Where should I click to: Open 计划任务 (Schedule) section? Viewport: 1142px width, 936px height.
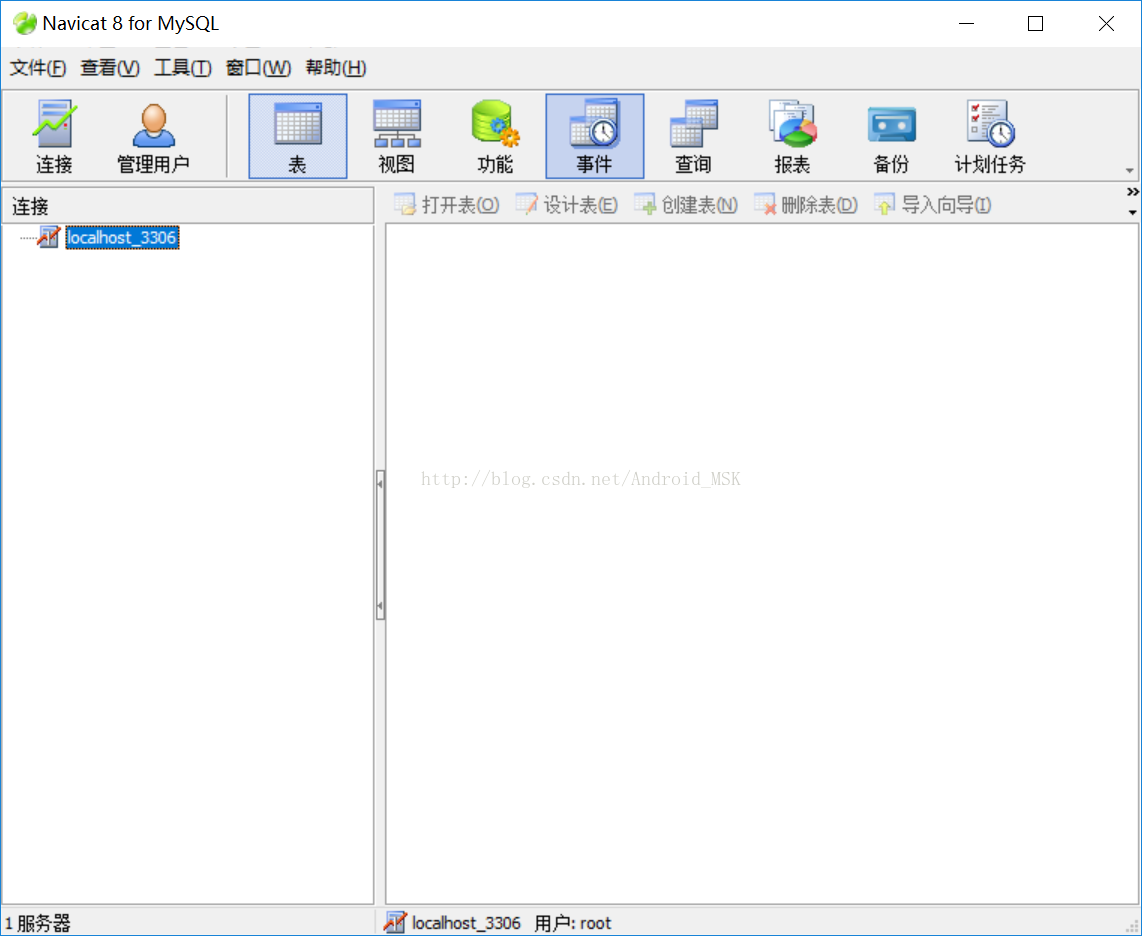tap(990, 136)
